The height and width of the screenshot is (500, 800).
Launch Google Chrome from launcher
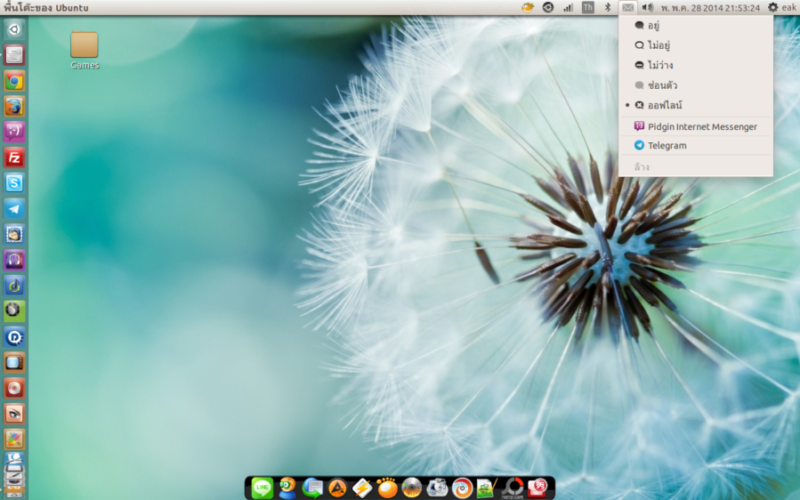(x=14, y=81)
